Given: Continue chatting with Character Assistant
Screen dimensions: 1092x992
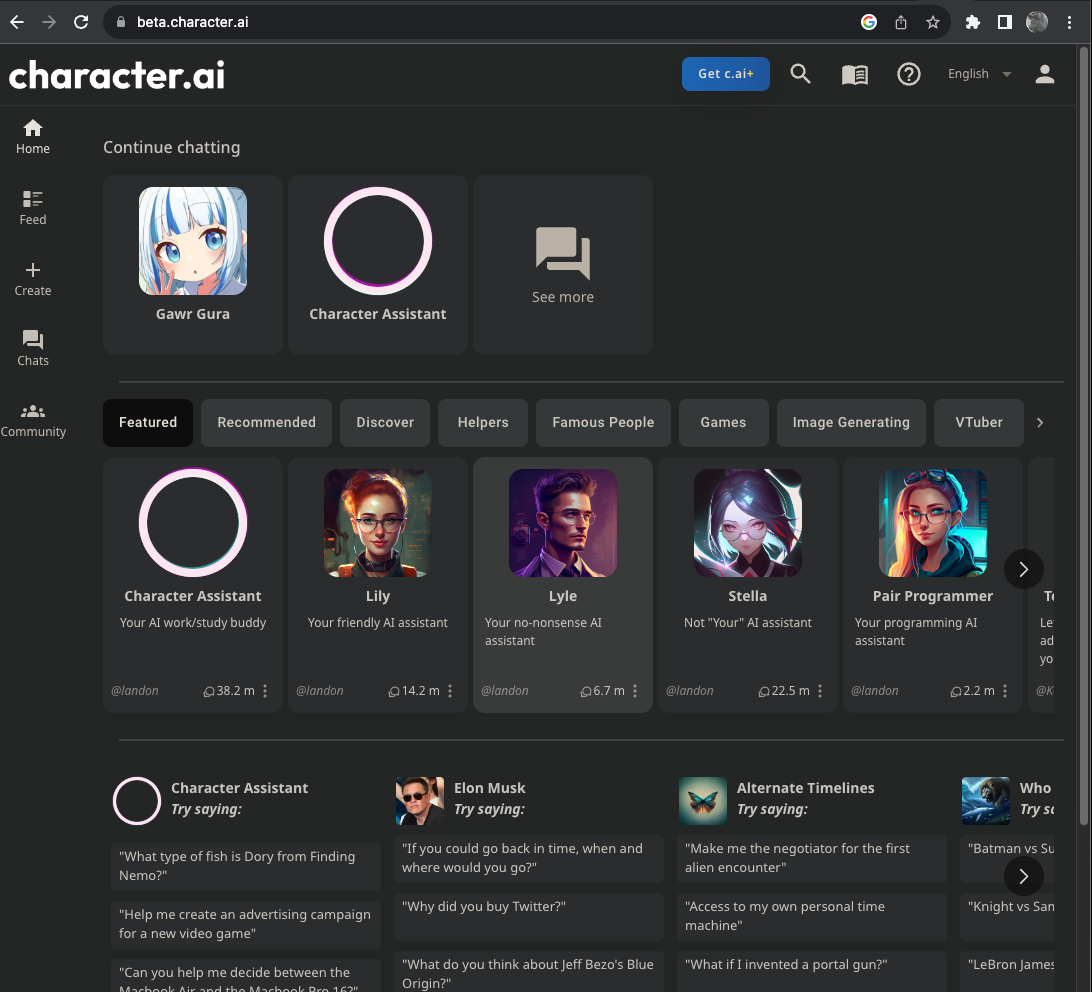Looking at the screenshot, I should click(377, 265).
